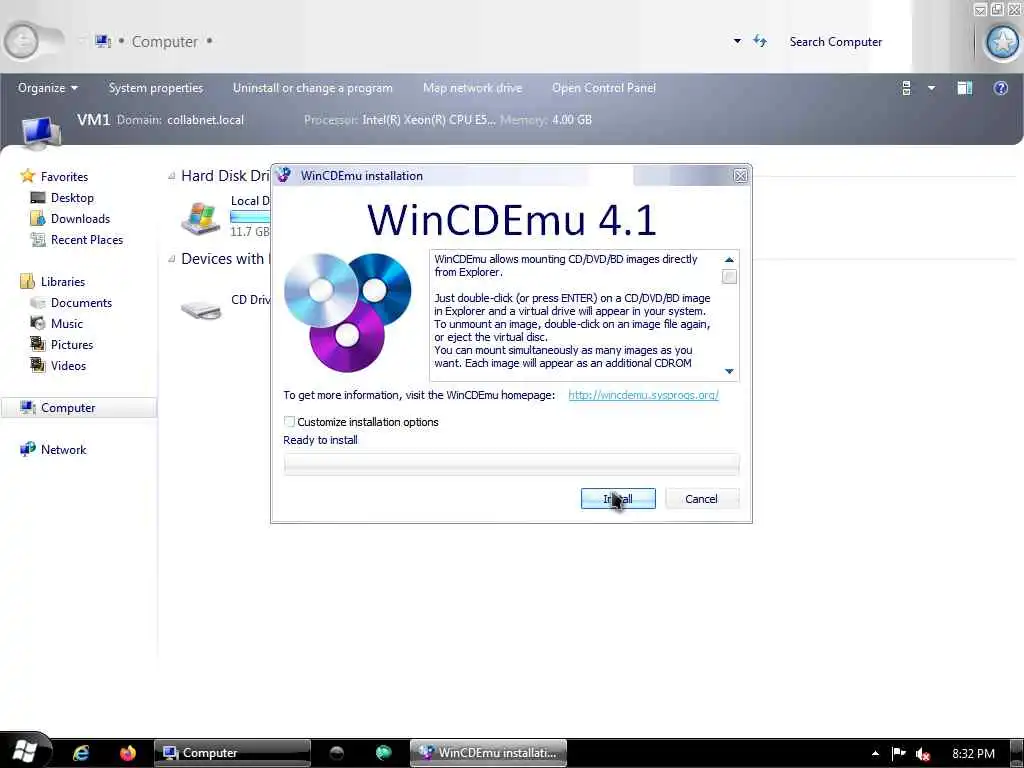Click the VM1 computer details icon

[41, 131]
